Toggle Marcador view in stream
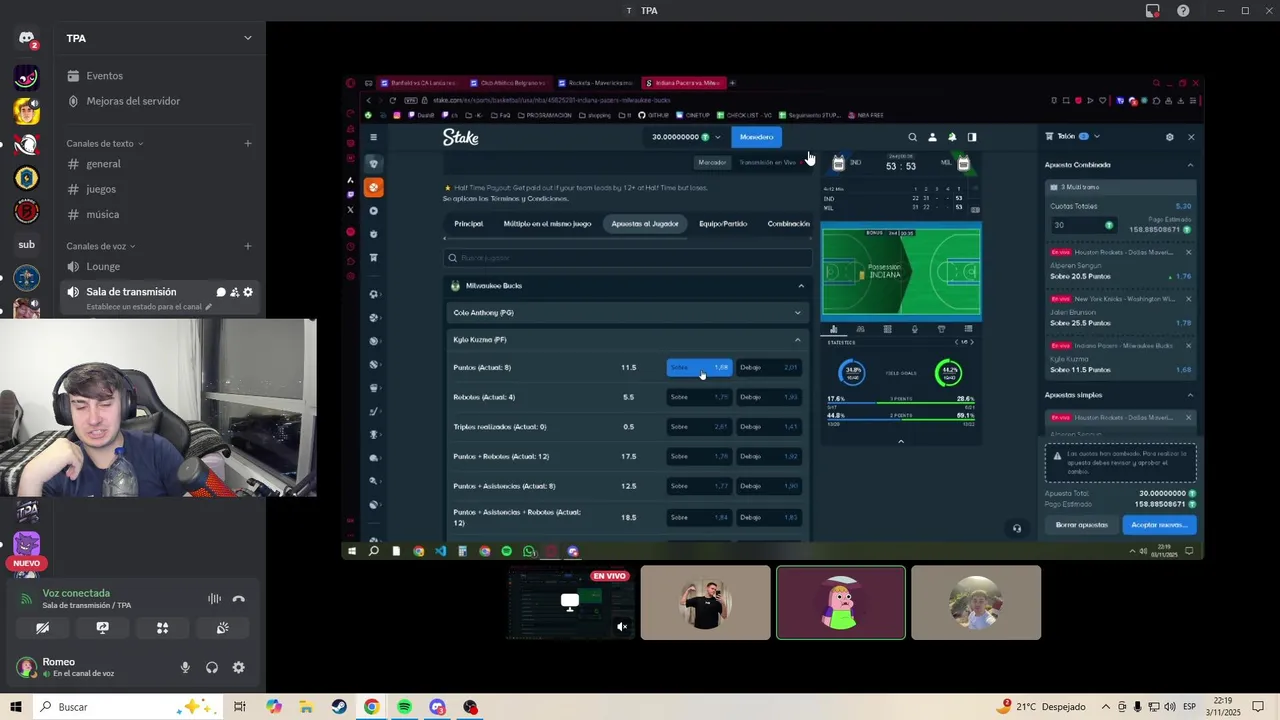 pos(712,162)
